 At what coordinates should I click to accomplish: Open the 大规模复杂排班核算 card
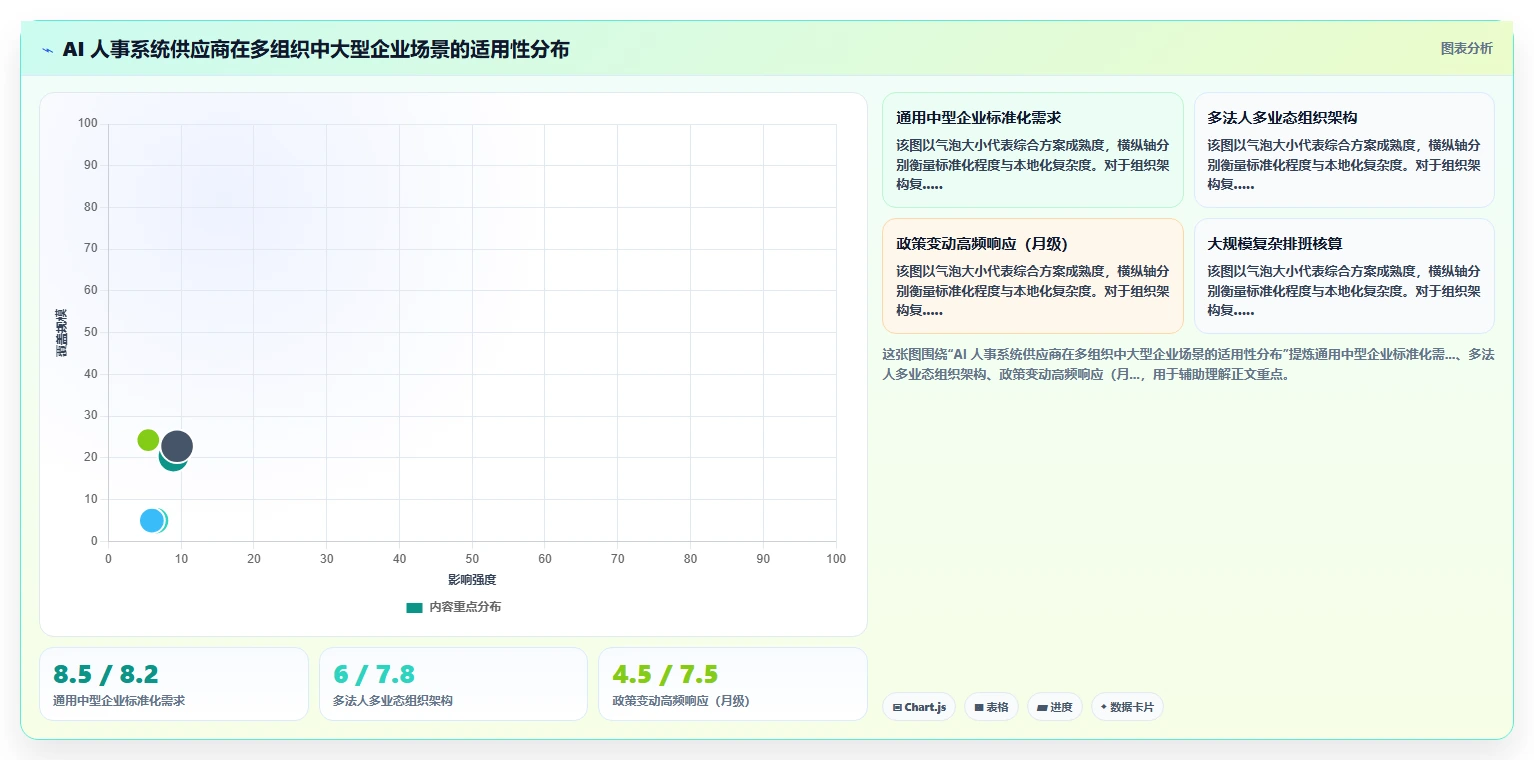point(1344,276)
